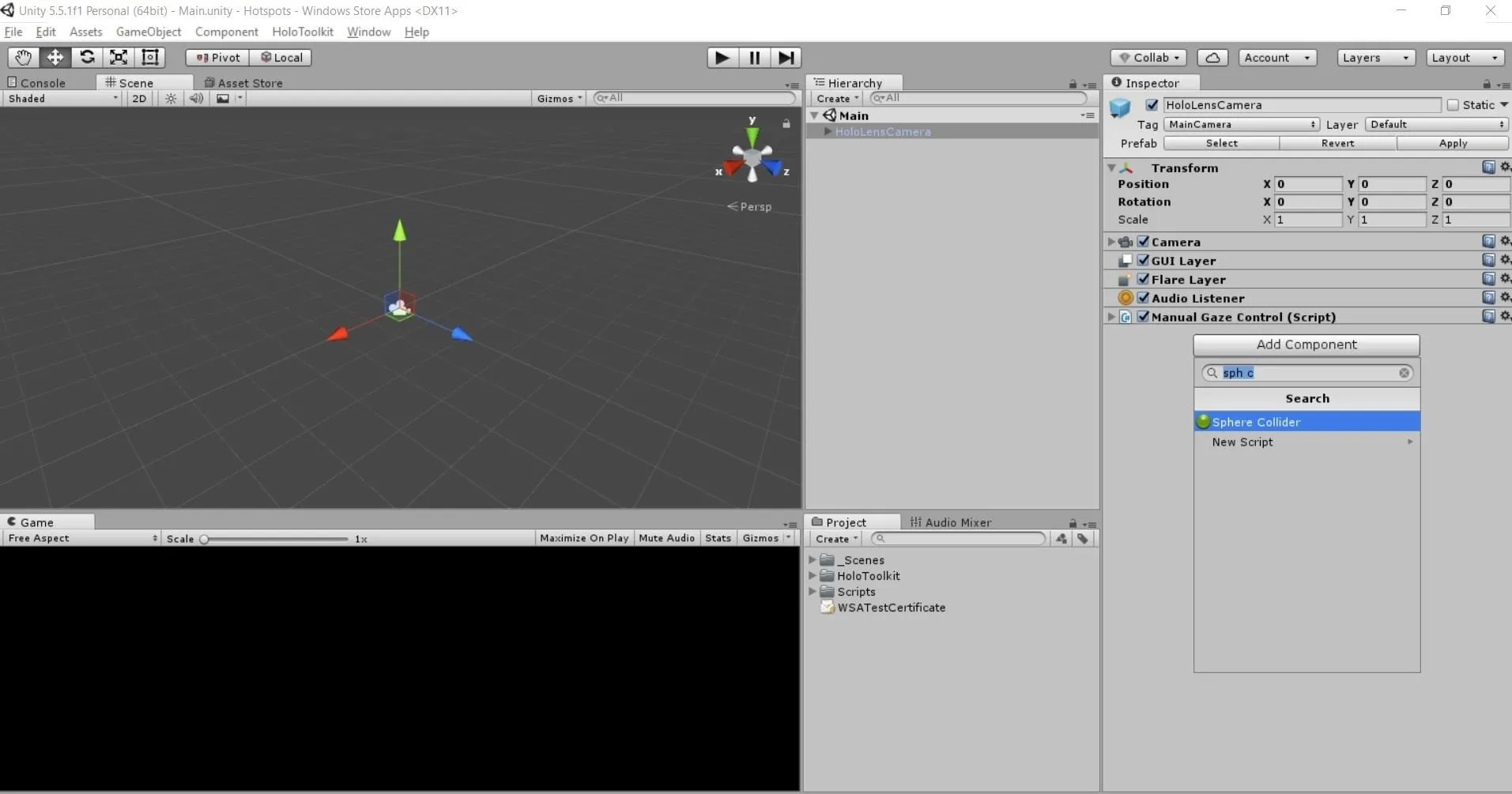Open Audio Listener help icon
Viewport: 1512px width, 794px height.
pyautogui.click(x=1488, y=298)
